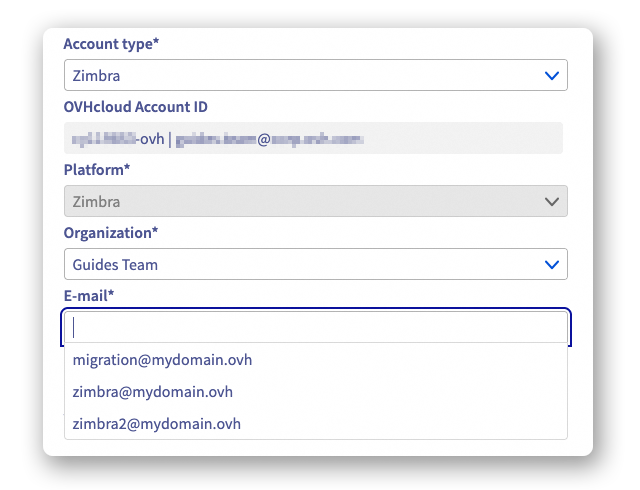Choose zimbra@mydomain.ovh from the suggestions
This screenshot has width=640, height=490.
(152, 392)
